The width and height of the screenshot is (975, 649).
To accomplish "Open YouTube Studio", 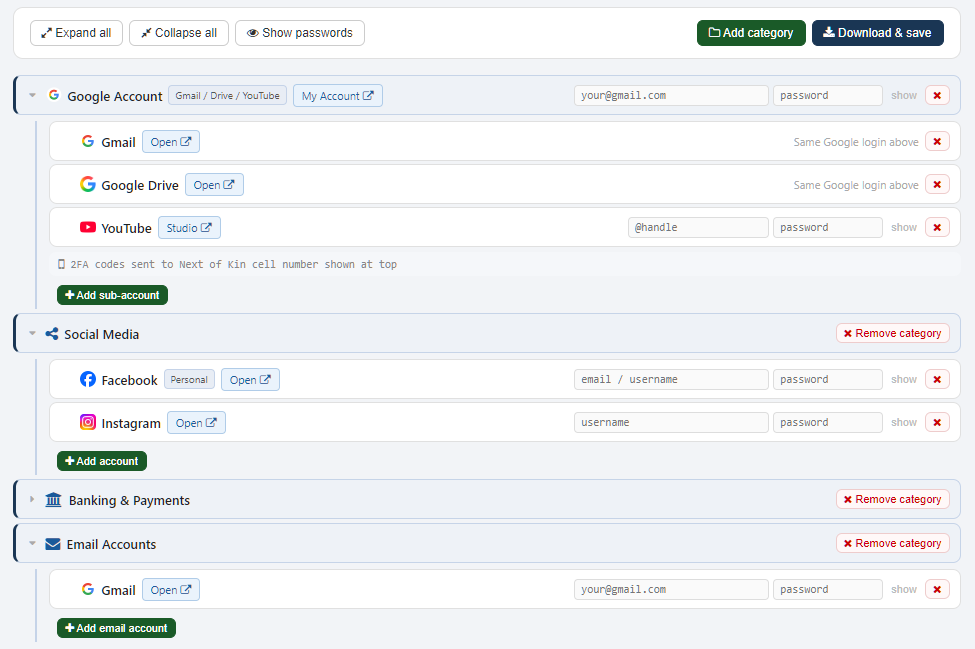I will point(189,227).
